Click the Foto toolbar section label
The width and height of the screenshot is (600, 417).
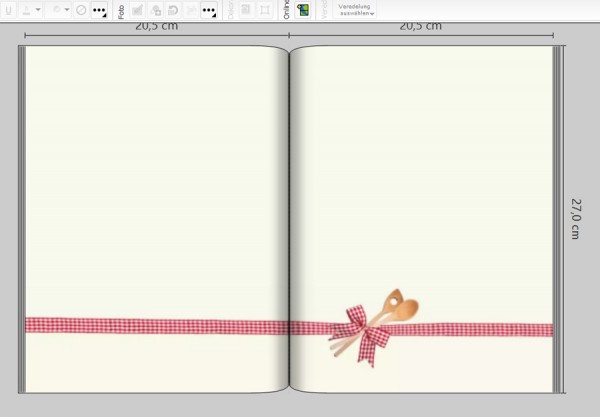(121, 11)
